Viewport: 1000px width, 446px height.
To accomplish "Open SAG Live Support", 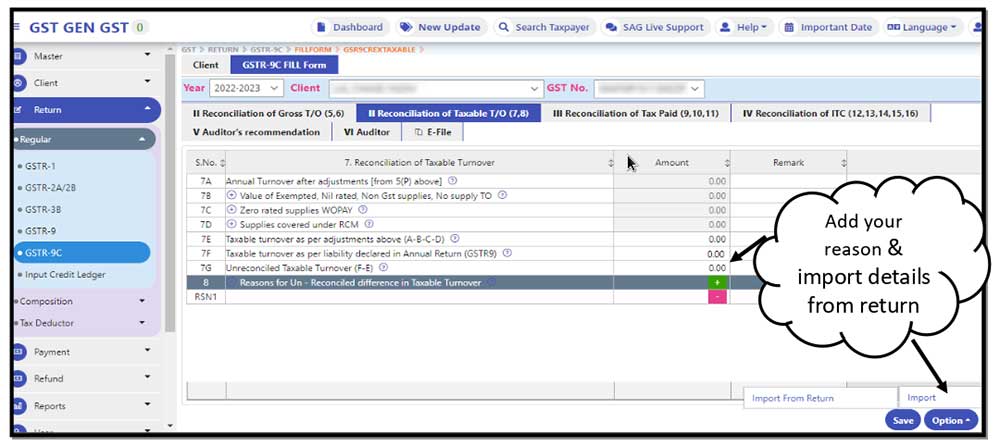I will 656,27.
